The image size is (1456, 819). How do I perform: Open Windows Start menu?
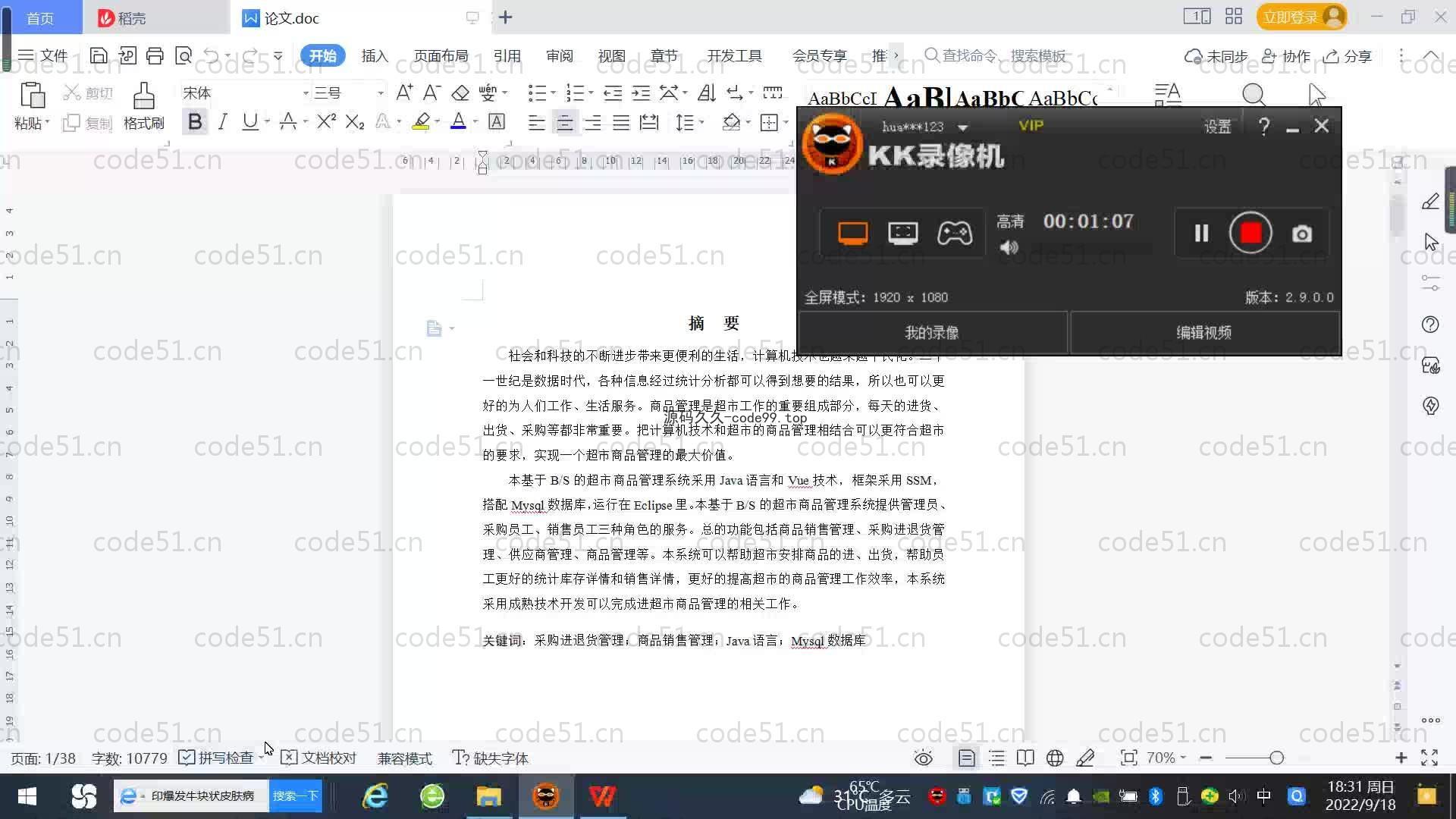pos(27,795)
